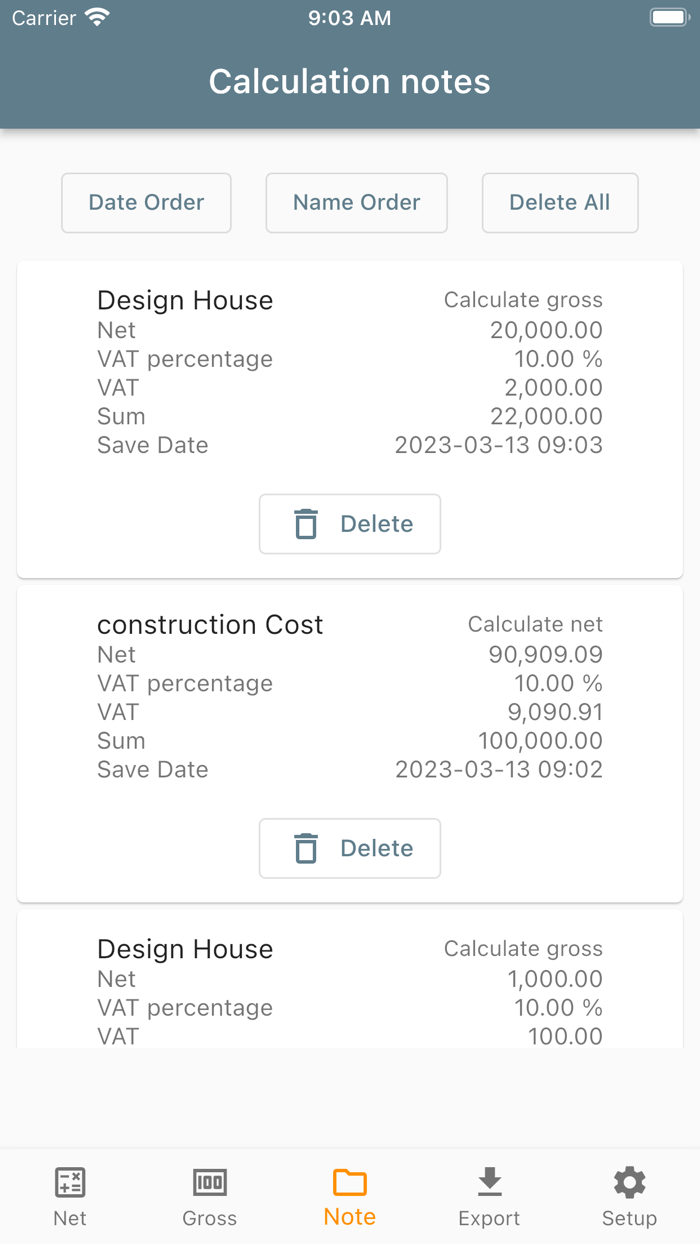700x1244 pixels.
Task: Open the Setup tab
Action: [629, 1195]
